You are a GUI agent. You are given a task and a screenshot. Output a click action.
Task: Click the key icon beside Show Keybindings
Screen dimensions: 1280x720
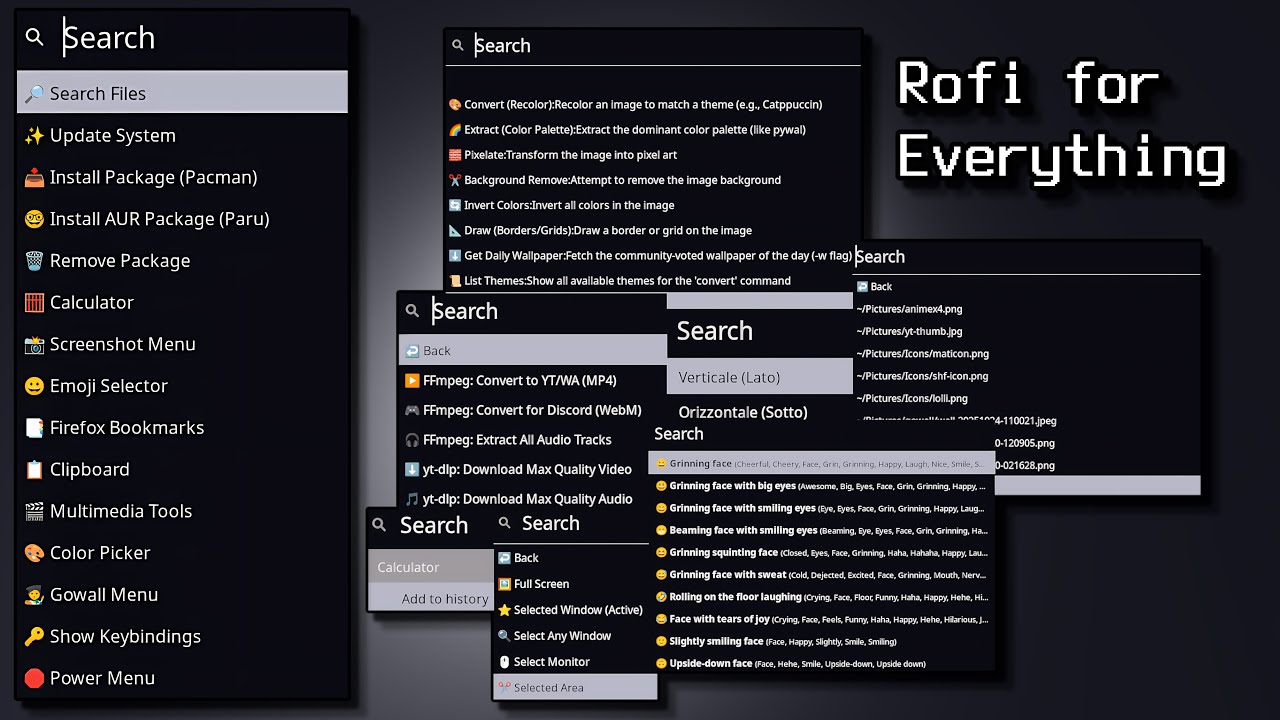click(34, 637)
